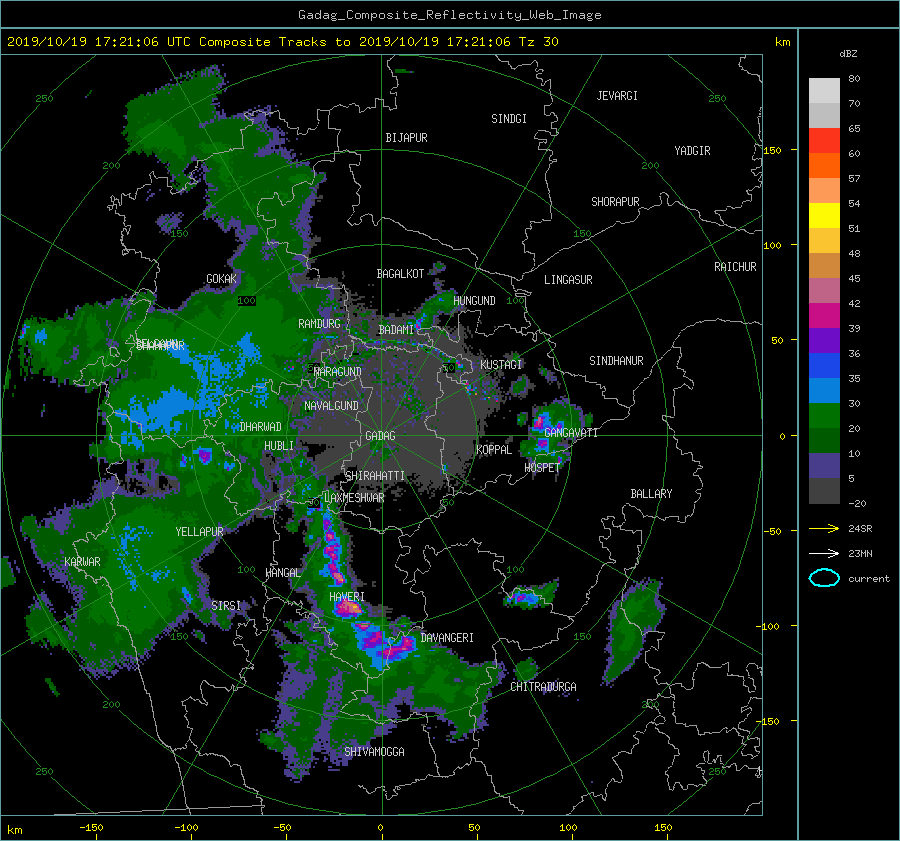The height and width of the screenshot is (841, 900).
Task: Click the HANGAL label
Action: pos(283,573)
